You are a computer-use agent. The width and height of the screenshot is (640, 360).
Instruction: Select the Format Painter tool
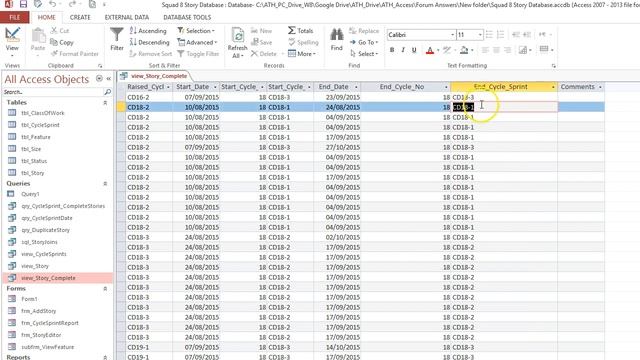click(x=75, y=53)
